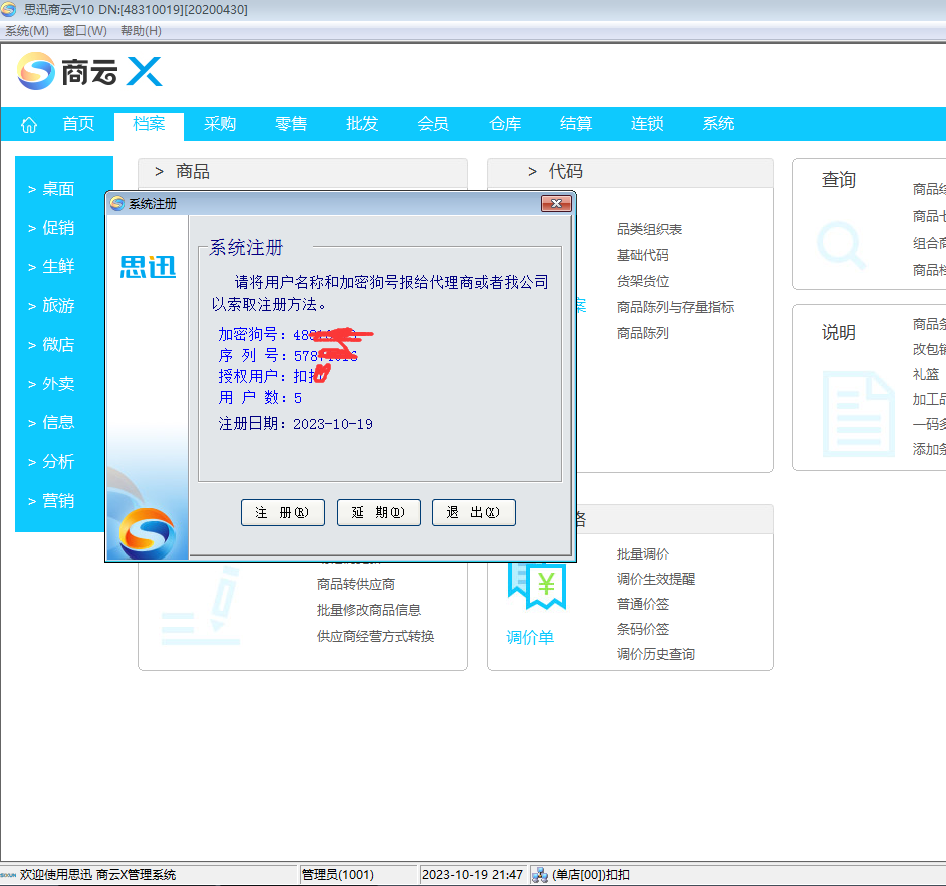
Task: Click the 系统注册 dialog title icon
Action: pos(117,204)
